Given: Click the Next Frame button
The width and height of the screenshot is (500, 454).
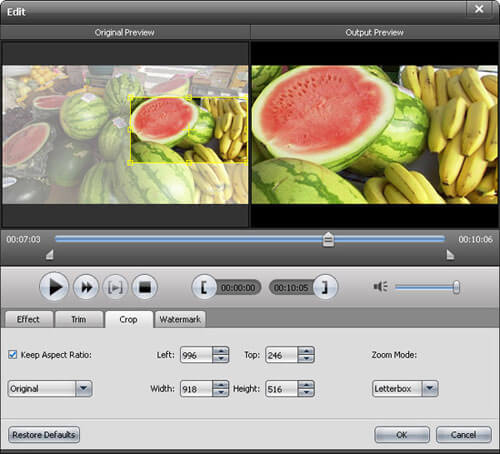Looking at the screenshot, I should pos(115,287).
